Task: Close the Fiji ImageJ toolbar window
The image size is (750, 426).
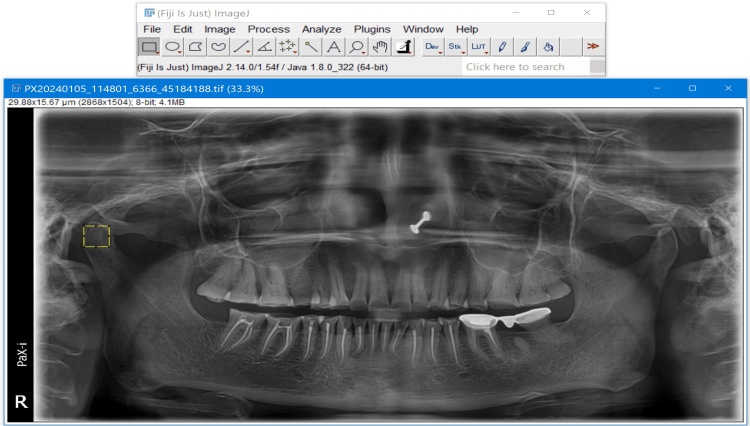Action: click(x=587, y=13)
